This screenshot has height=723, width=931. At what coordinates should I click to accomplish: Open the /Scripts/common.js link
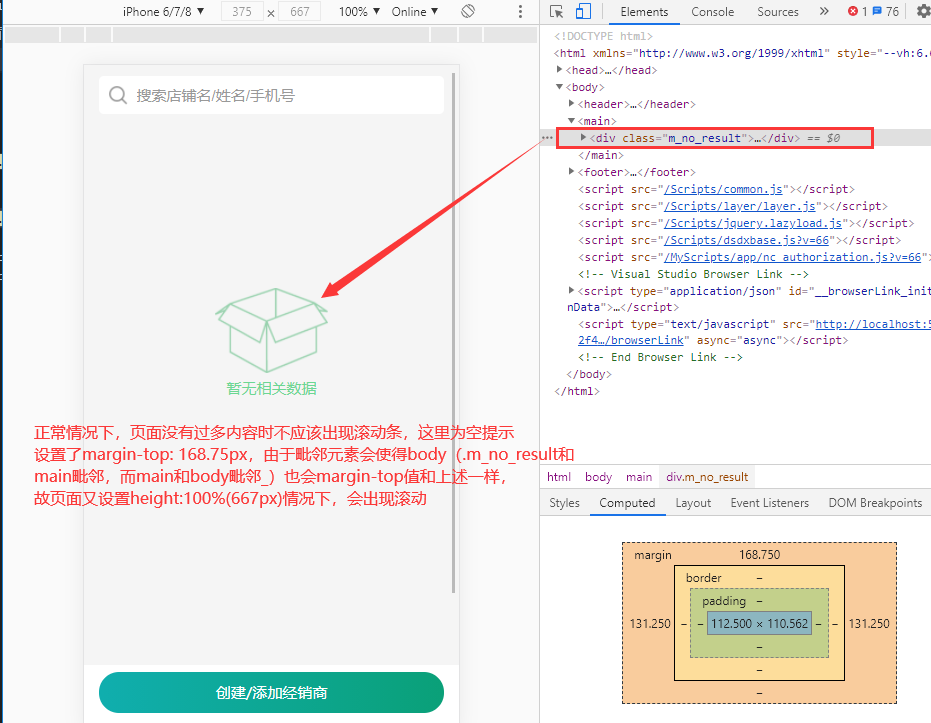[723, 189]
